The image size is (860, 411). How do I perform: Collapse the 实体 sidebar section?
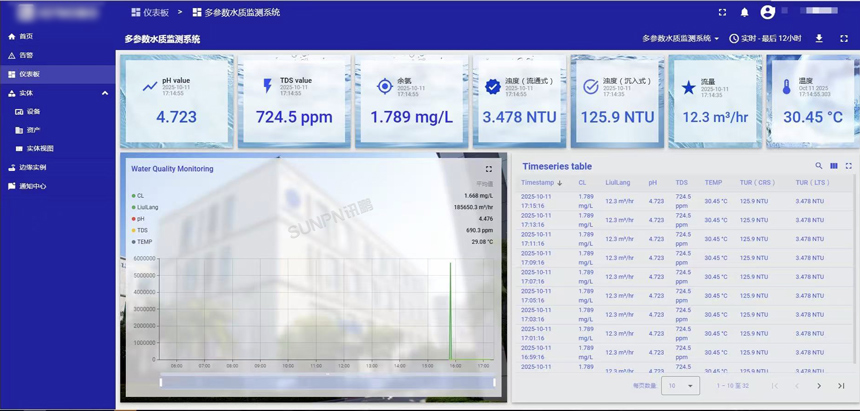point(105,93)
